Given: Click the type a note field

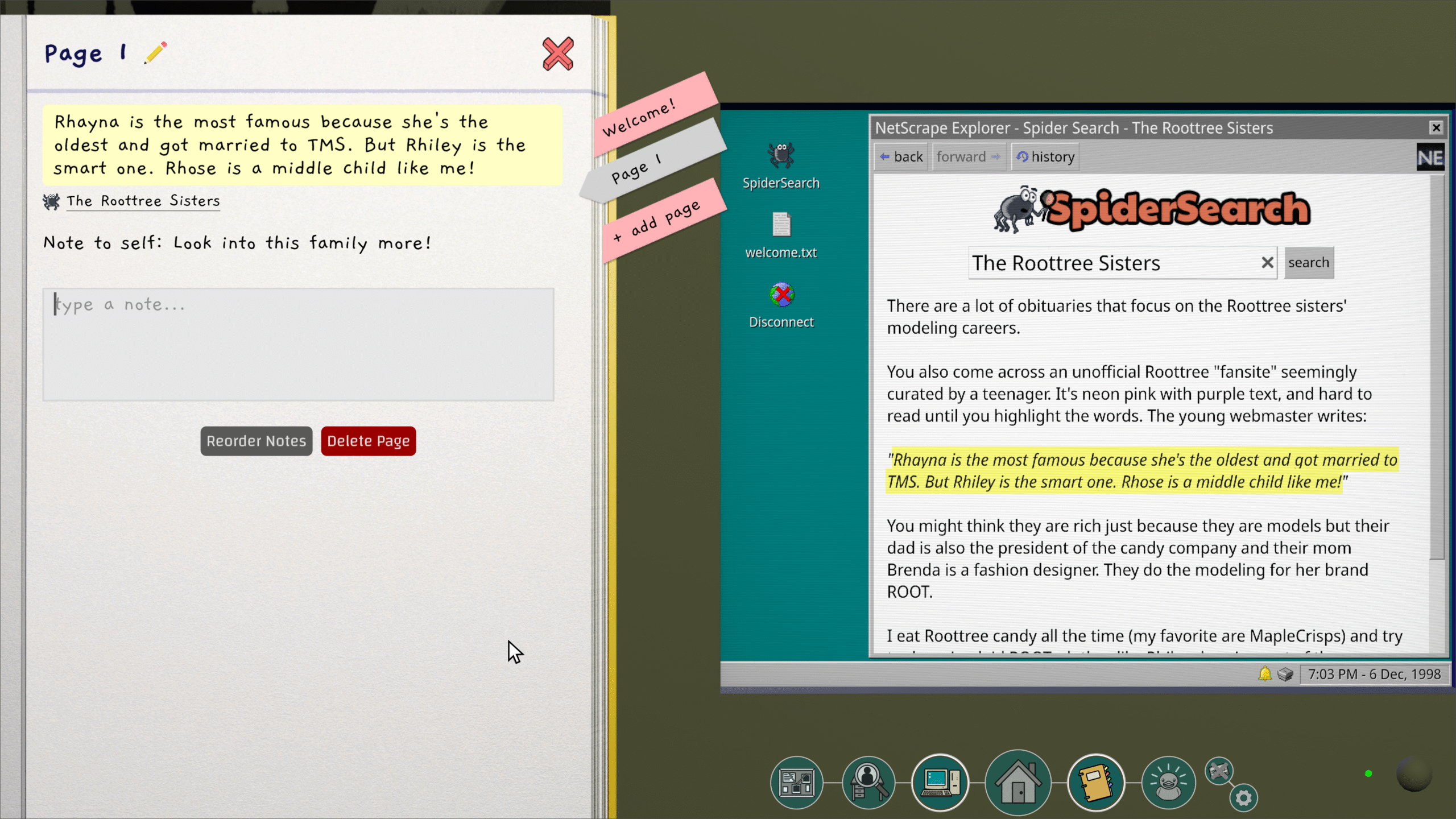Looking at the screenshot, I should tap(298, 344).
